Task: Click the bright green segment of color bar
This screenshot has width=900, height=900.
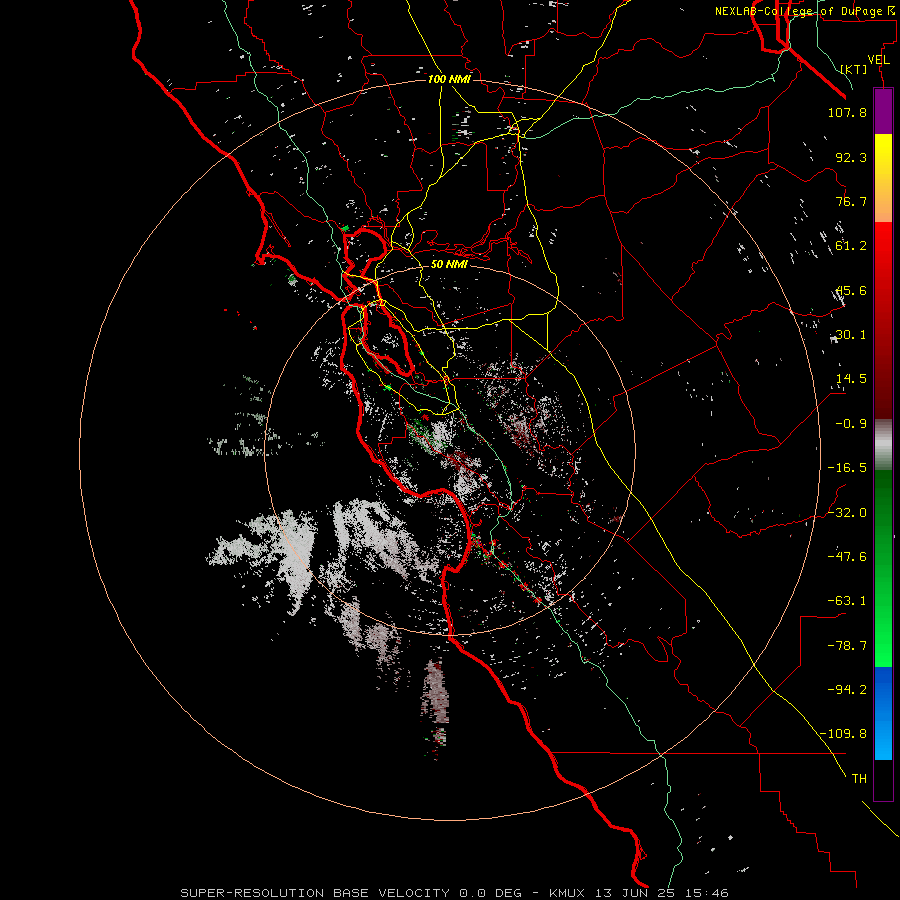Action: coord(883,568)
